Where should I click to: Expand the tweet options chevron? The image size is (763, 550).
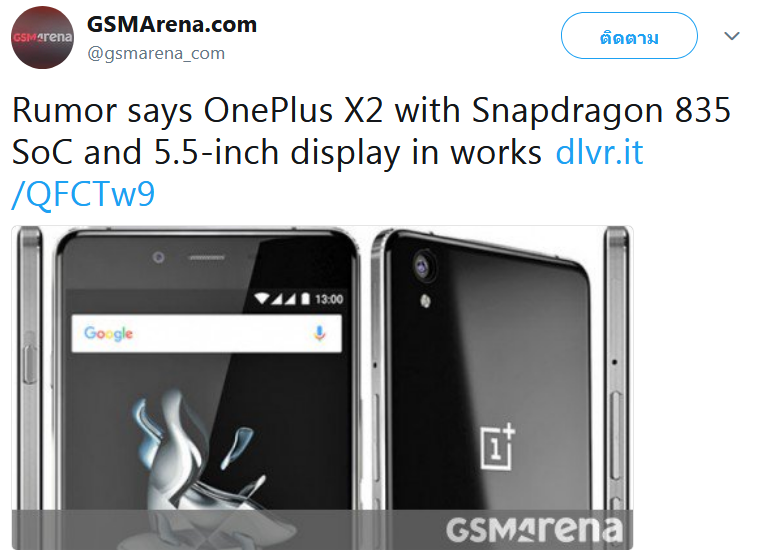731,36
